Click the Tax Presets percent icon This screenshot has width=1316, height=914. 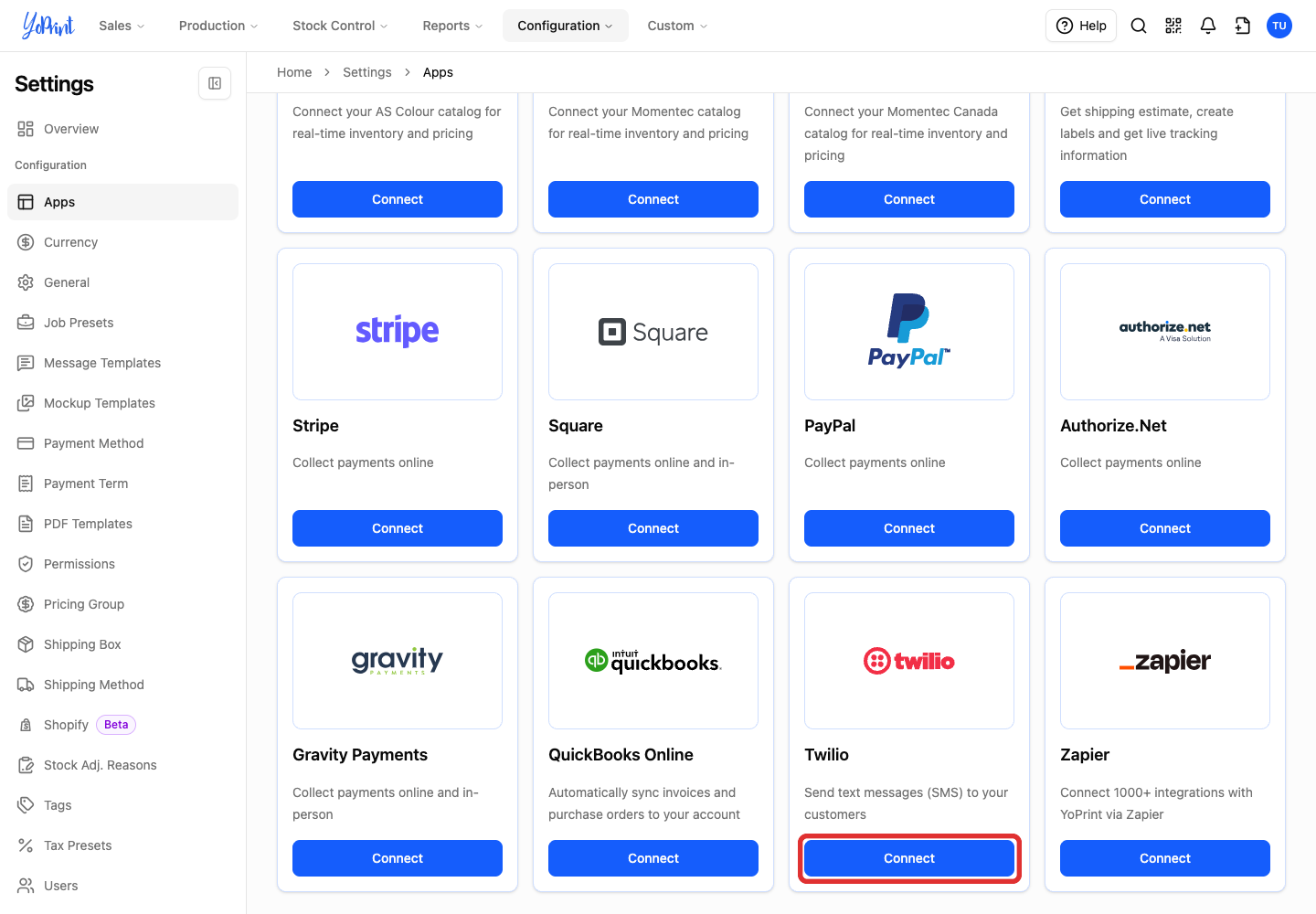[x=26, y=845]
